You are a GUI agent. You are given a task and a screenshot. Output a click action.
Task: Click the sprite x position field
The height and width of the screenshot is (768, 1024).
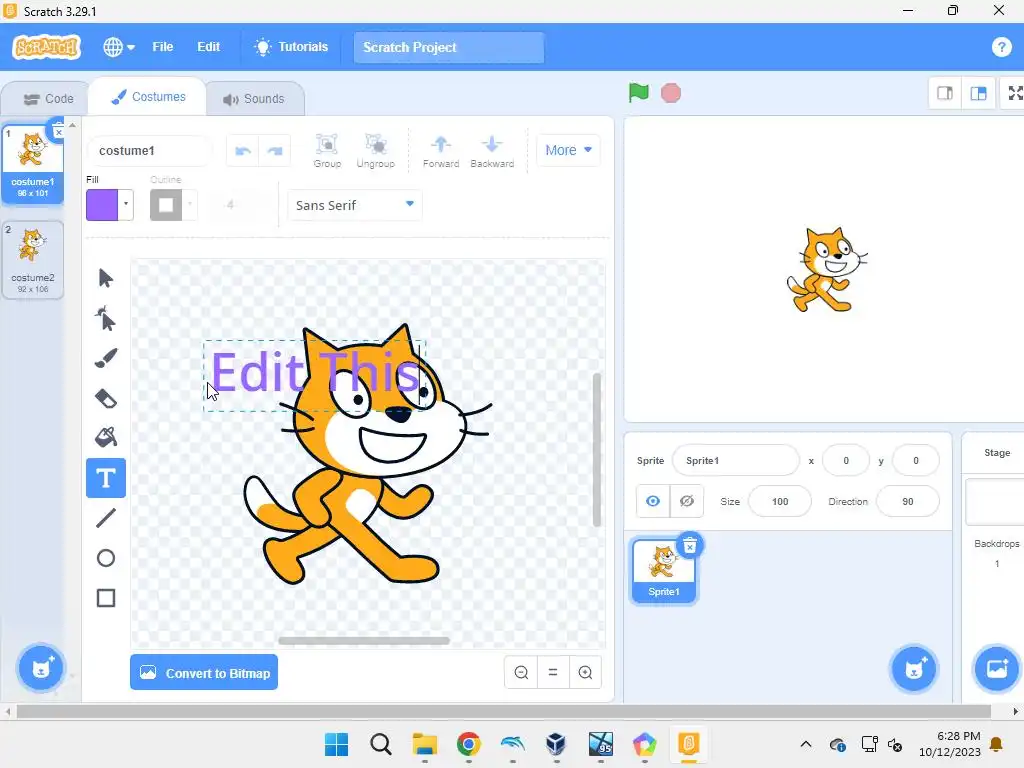point(846,460)
